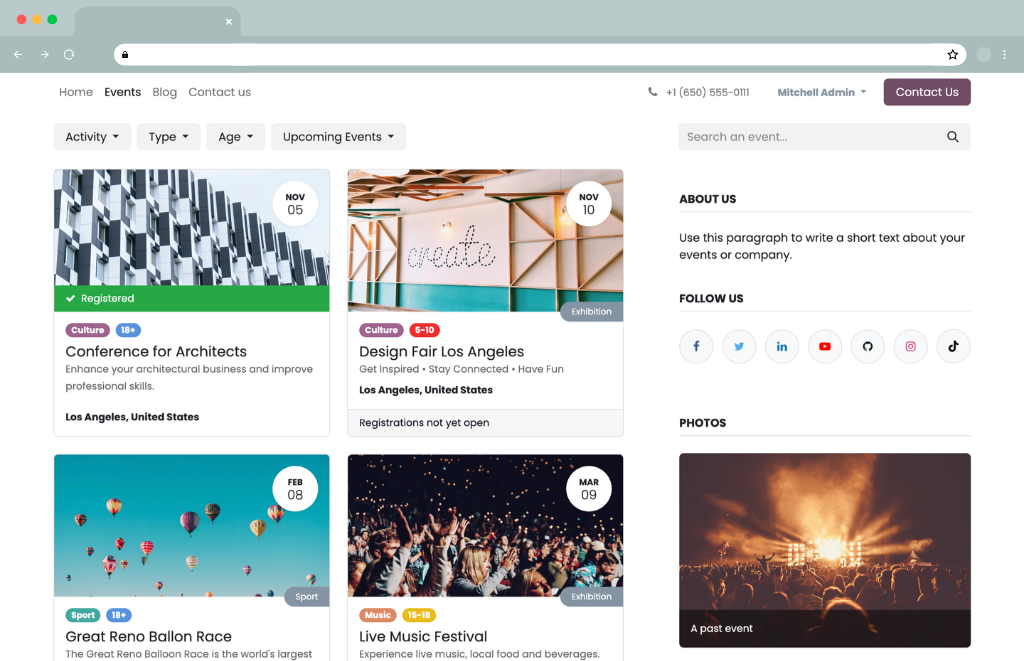Viewport: 1024px width, 661px height.
Task: Navigate to the Home menu item
Action: pos(76,92)
